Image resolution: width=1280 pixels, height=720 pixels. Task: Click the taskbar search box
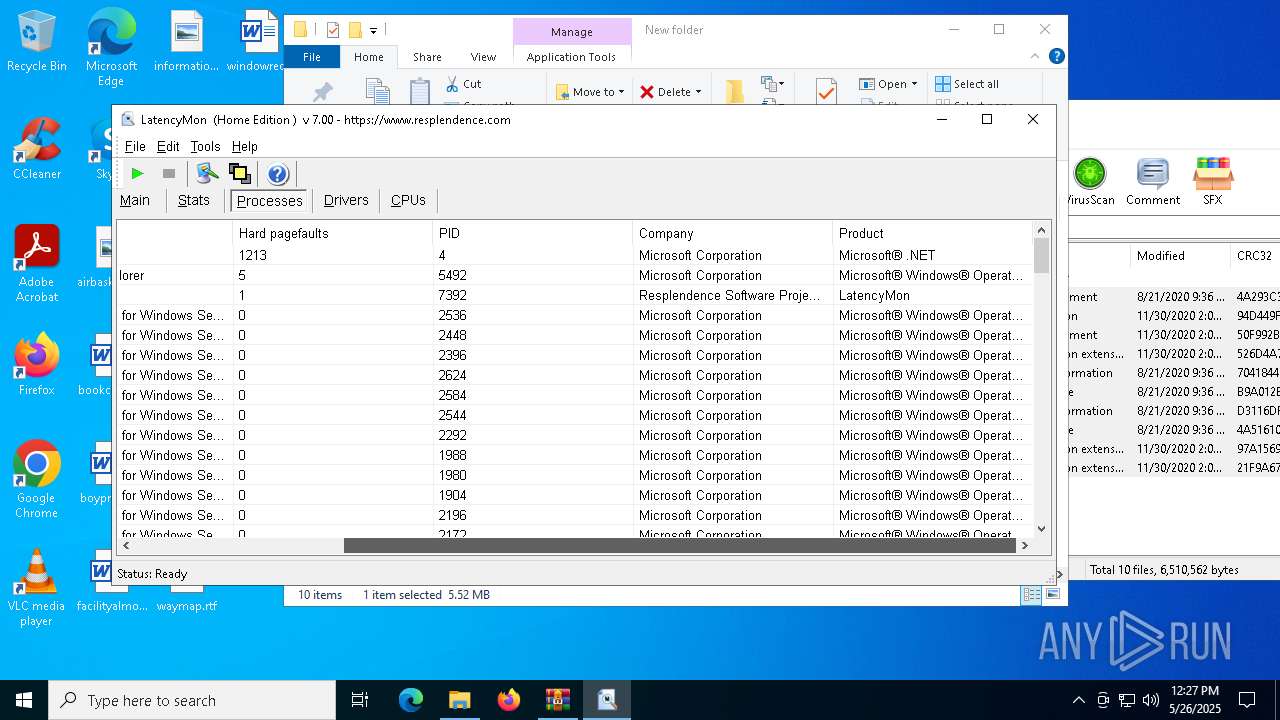[x=192, y=700]
